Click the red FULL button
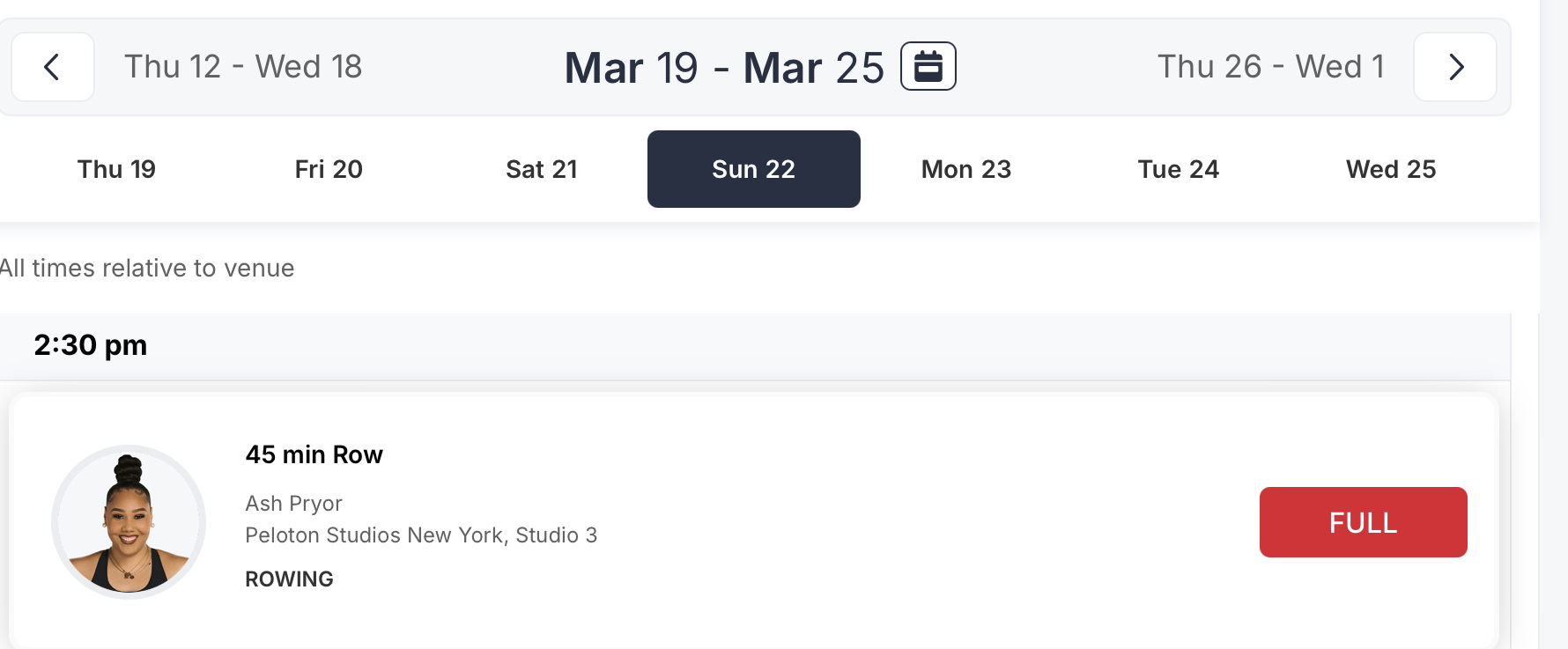1568x649 pixels. [1363, 522]
